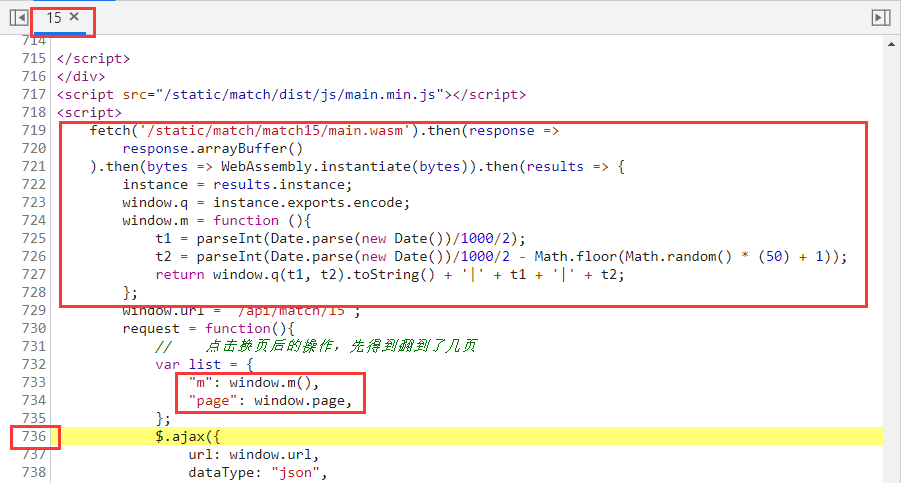This screenshot has width=901, height=483.
Task: Select the file tab labeled 15
Action: (53, 17)
